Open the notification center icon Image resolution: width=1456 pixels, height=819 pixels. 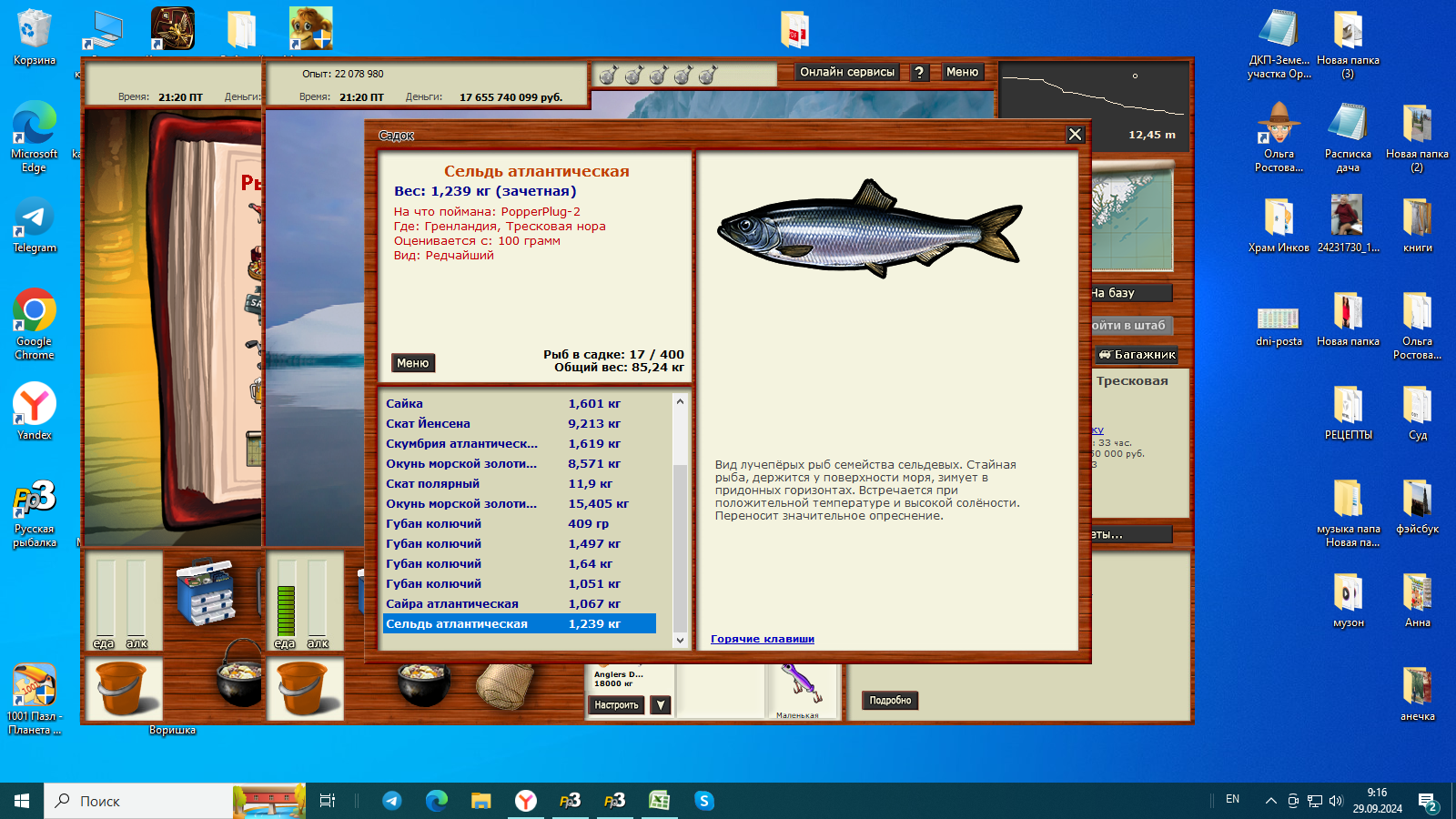click(1428, 801)
